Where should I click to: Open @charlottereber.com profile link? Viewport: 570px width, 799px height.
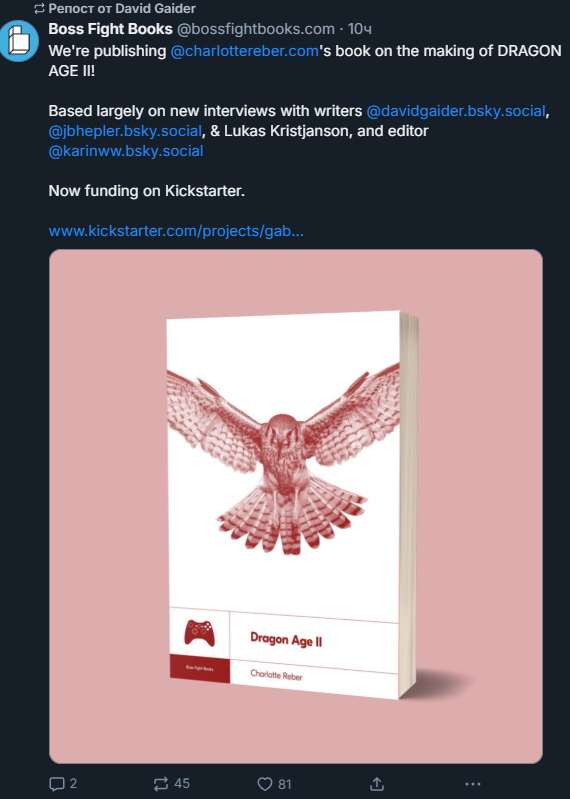pyautogui.click(x=245, y=51)
